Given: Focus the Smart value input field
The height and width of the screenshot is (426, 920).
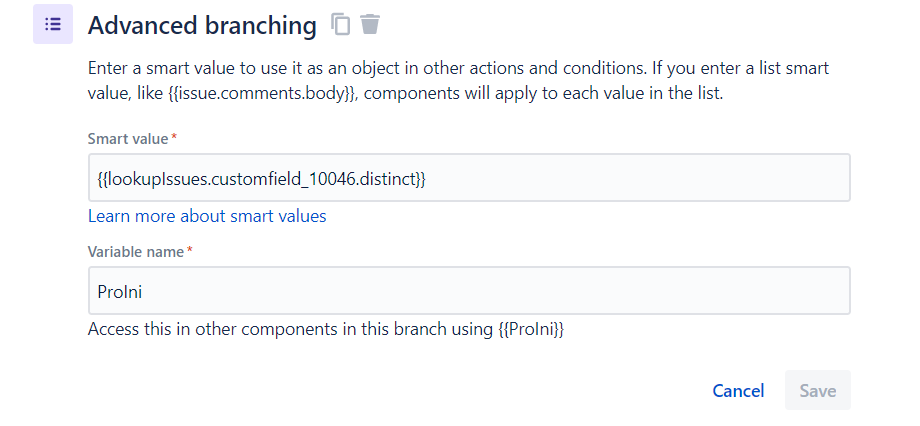Looking at the screenshot, I should (469, 178).
